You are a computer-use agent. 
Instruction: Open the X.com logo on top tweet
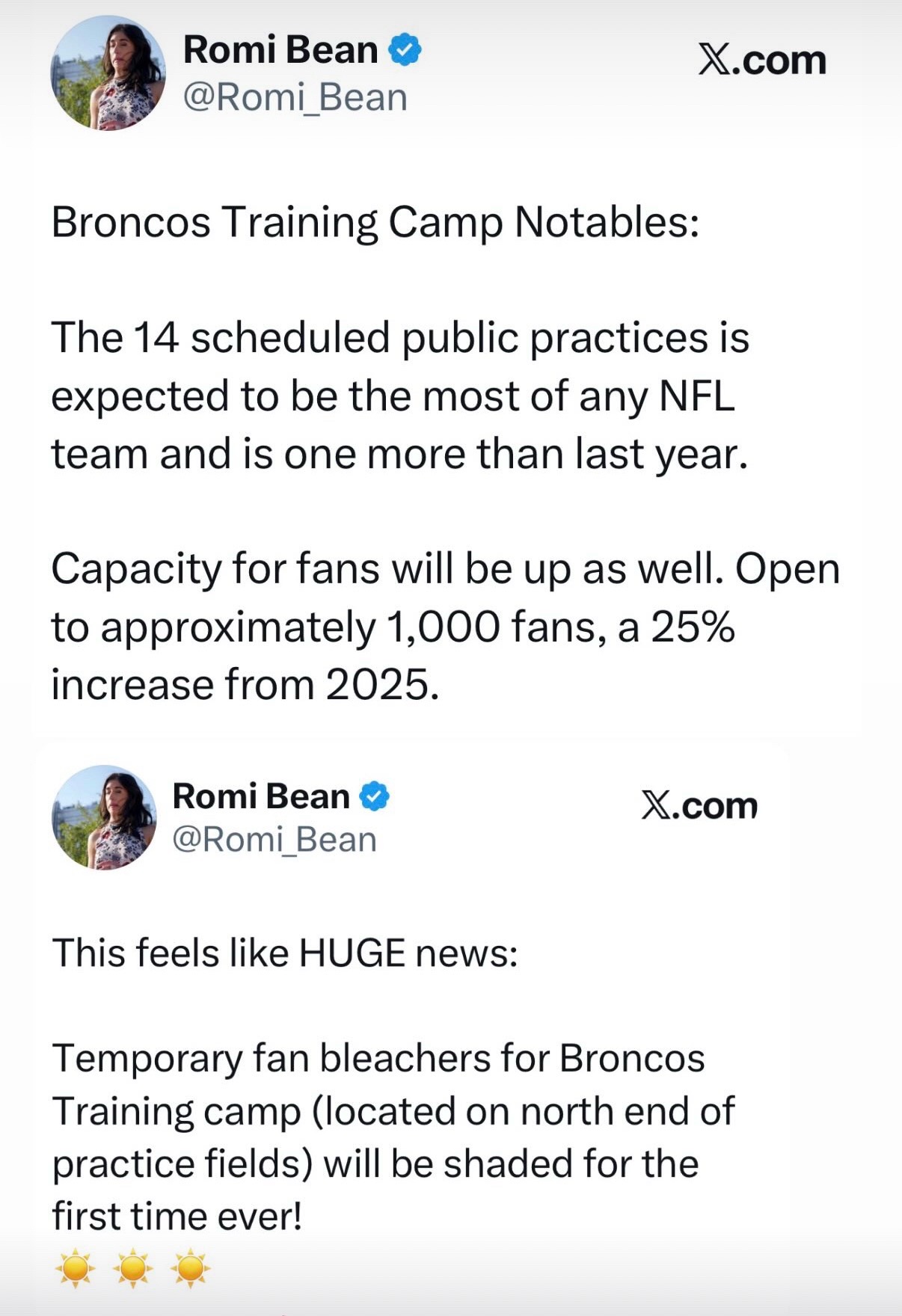pos(762,61)
